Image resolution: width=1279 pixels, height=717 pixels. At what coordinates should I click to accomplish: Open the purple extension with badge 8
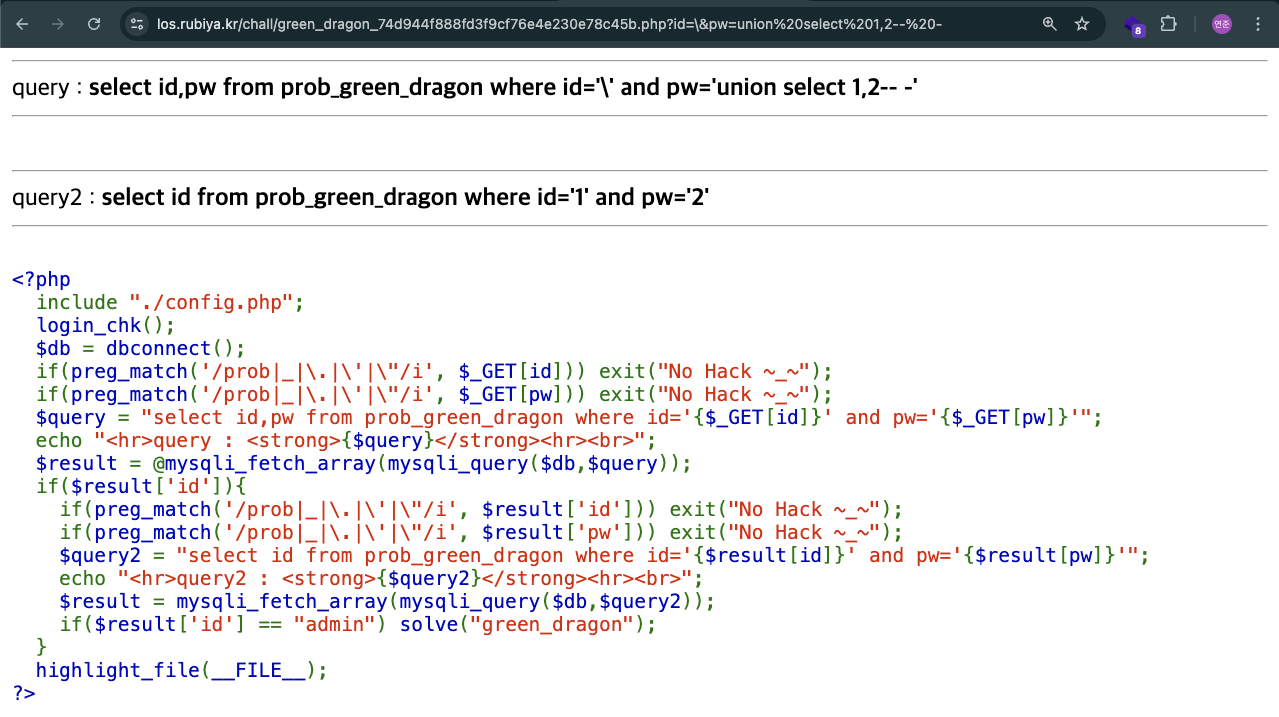(1134, 25)
